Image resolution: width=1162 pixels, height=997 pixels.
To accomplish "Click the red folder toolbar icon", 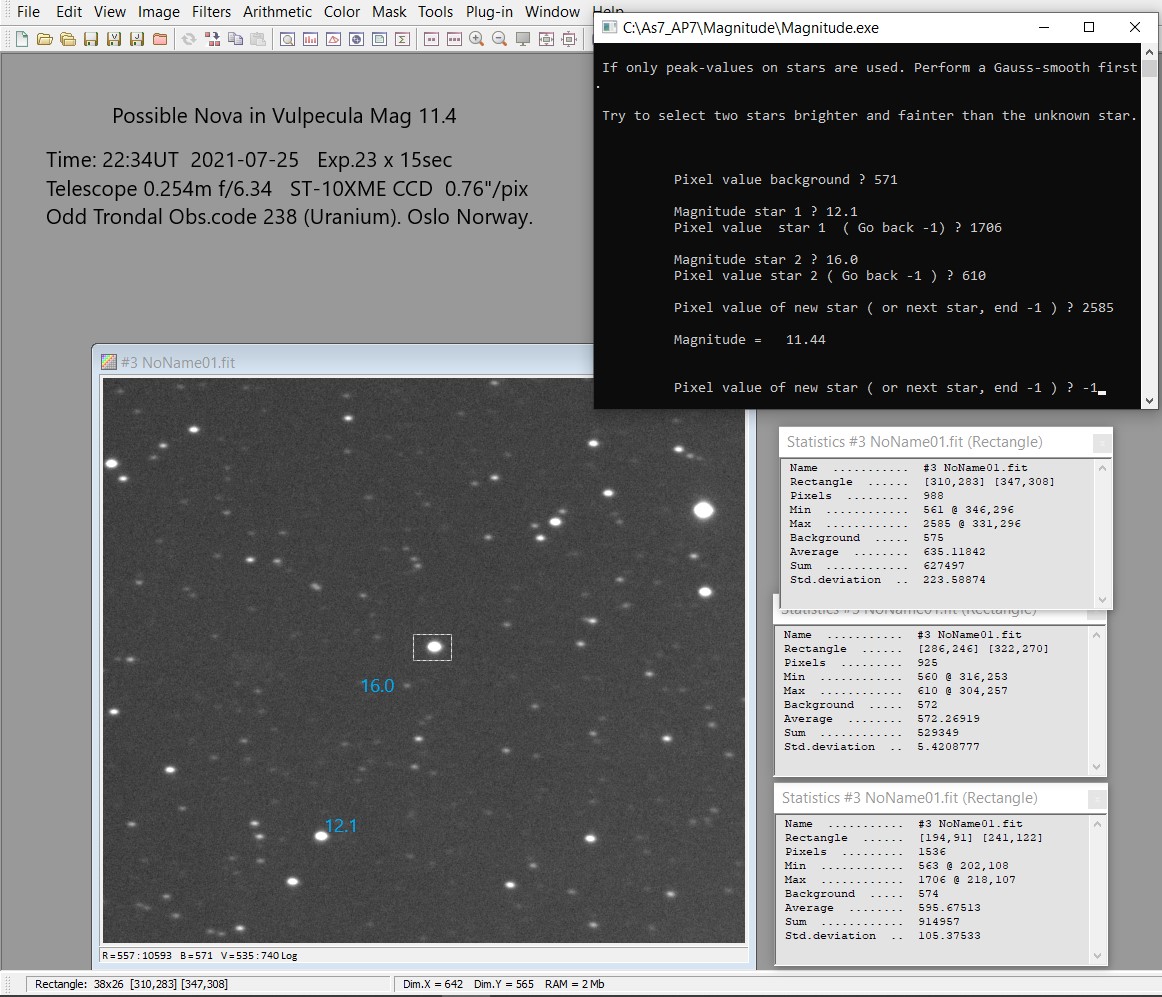I will click(160, 40).
